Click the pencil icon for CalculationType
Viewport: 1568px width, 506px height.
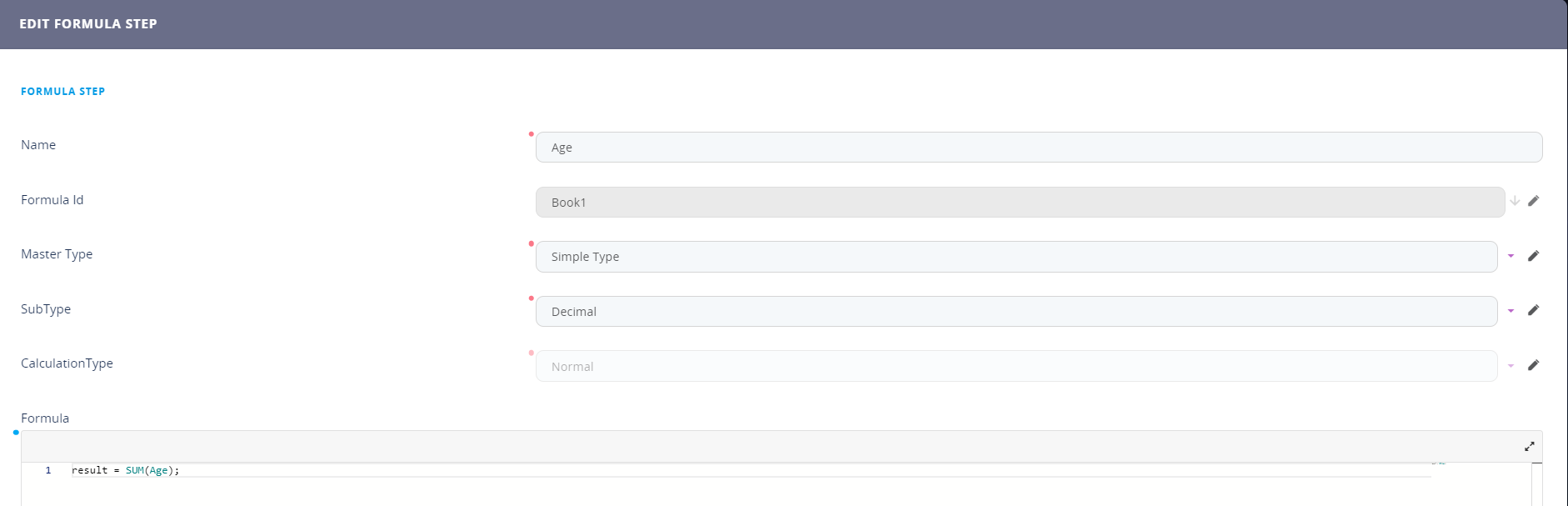[x=1533, y=365]
